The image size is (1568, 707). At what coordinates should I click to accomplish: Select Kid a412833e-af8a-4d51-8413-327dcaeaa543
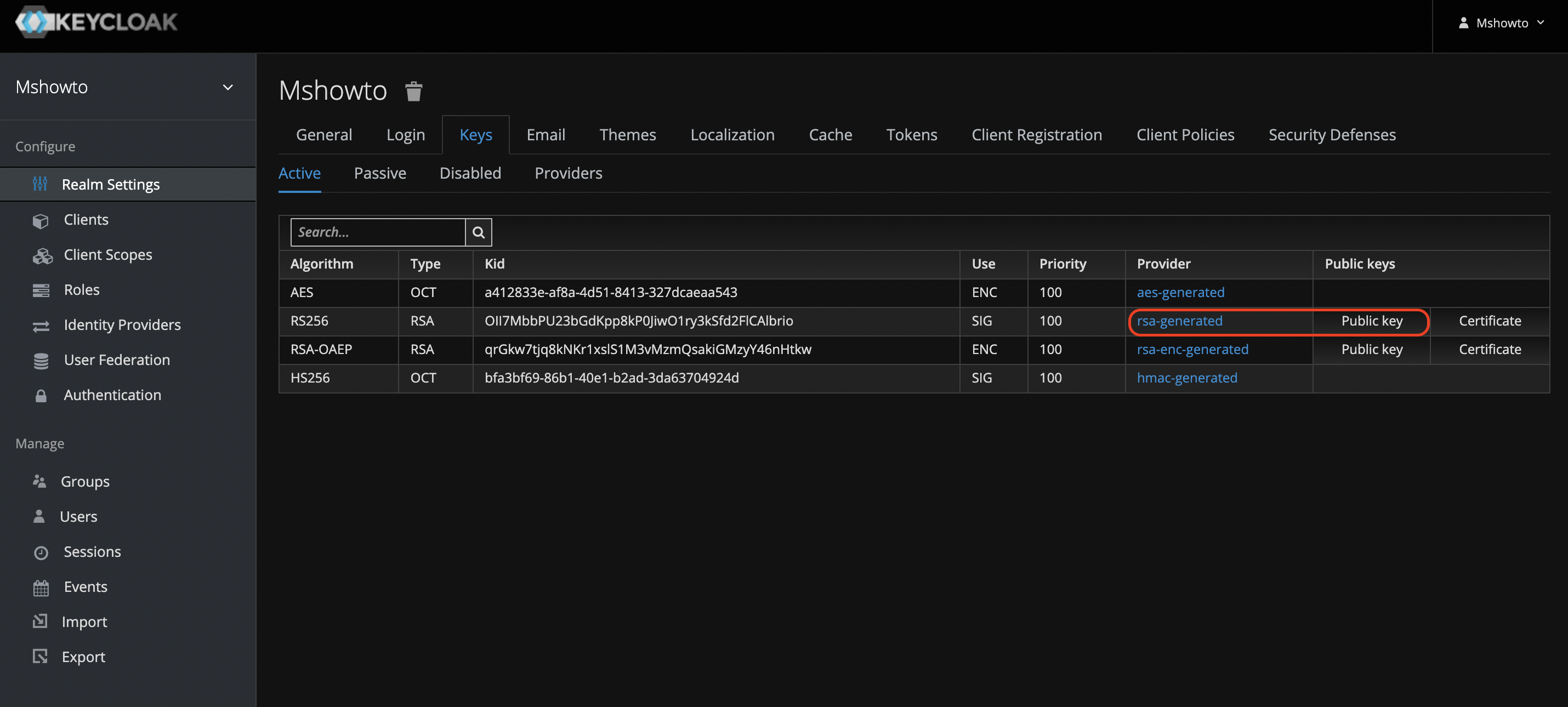611,292
